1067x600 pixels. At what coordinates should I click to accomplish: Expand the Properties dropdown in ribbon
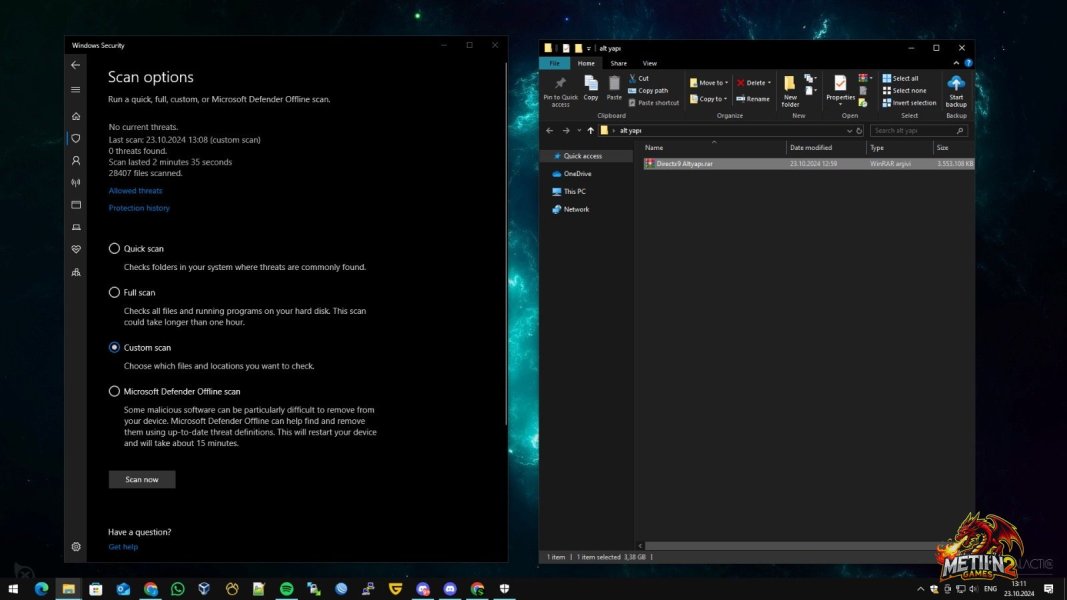pos(840,105)
